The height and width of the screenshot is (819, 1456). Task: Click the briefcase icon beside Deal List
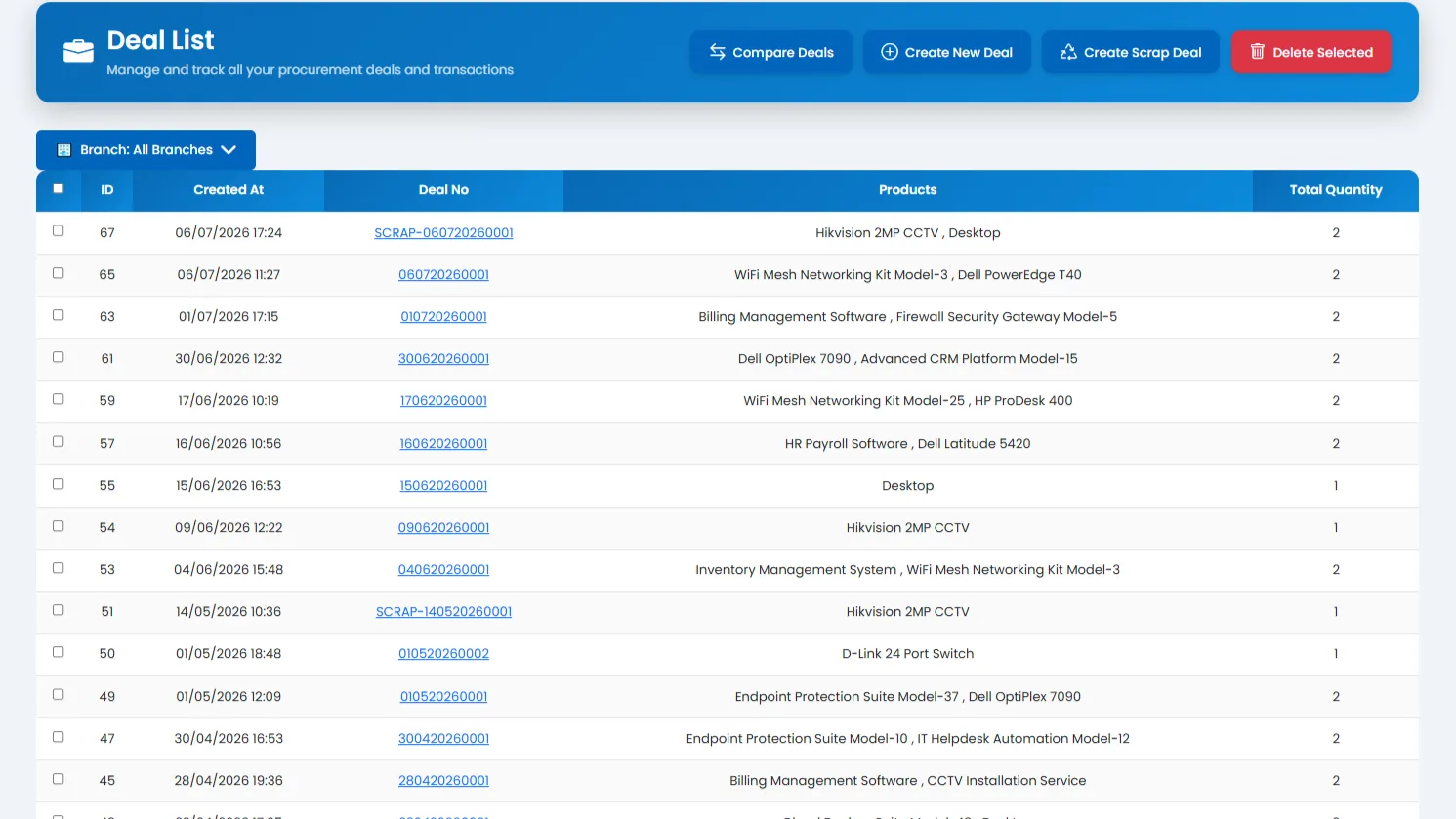click(x=78, y=51)
